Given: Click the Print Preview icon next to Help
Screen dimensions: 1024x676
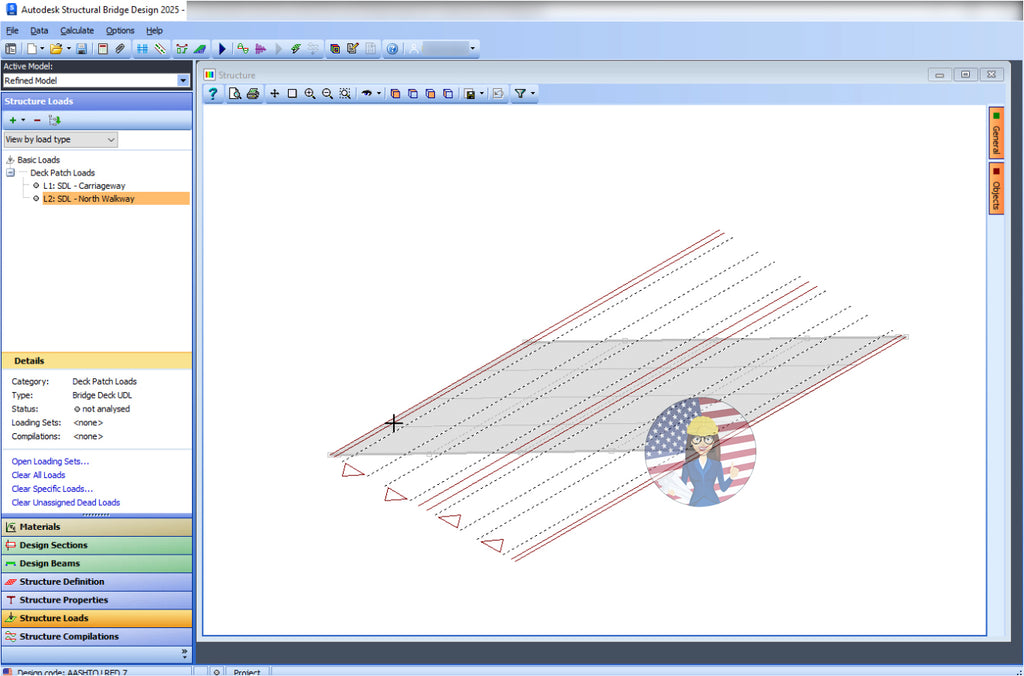Looking at the screenshot, I should [x=233, y=92].
